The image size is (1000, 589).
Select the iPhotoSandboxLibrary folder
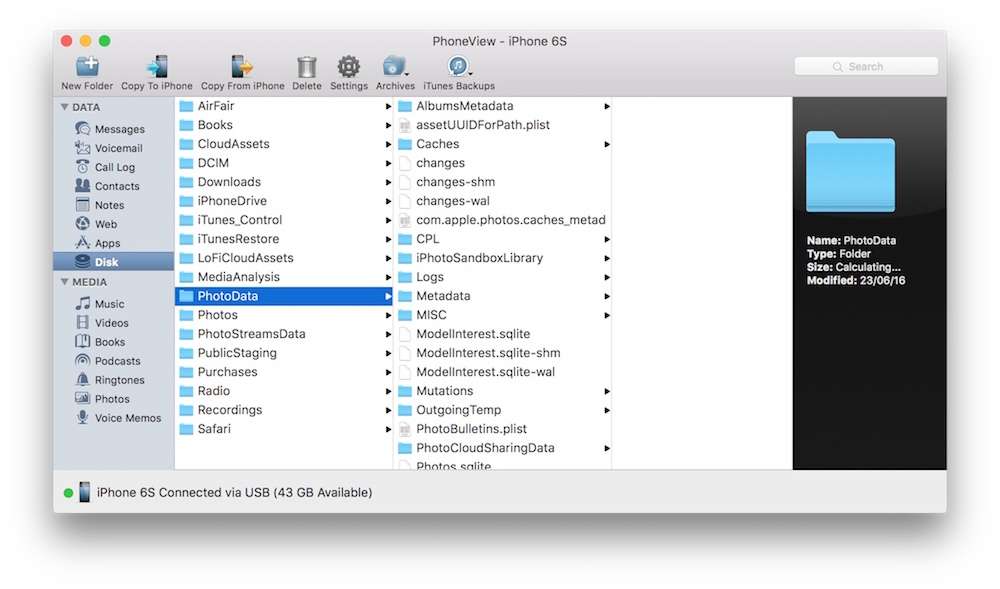pos(503,258)
